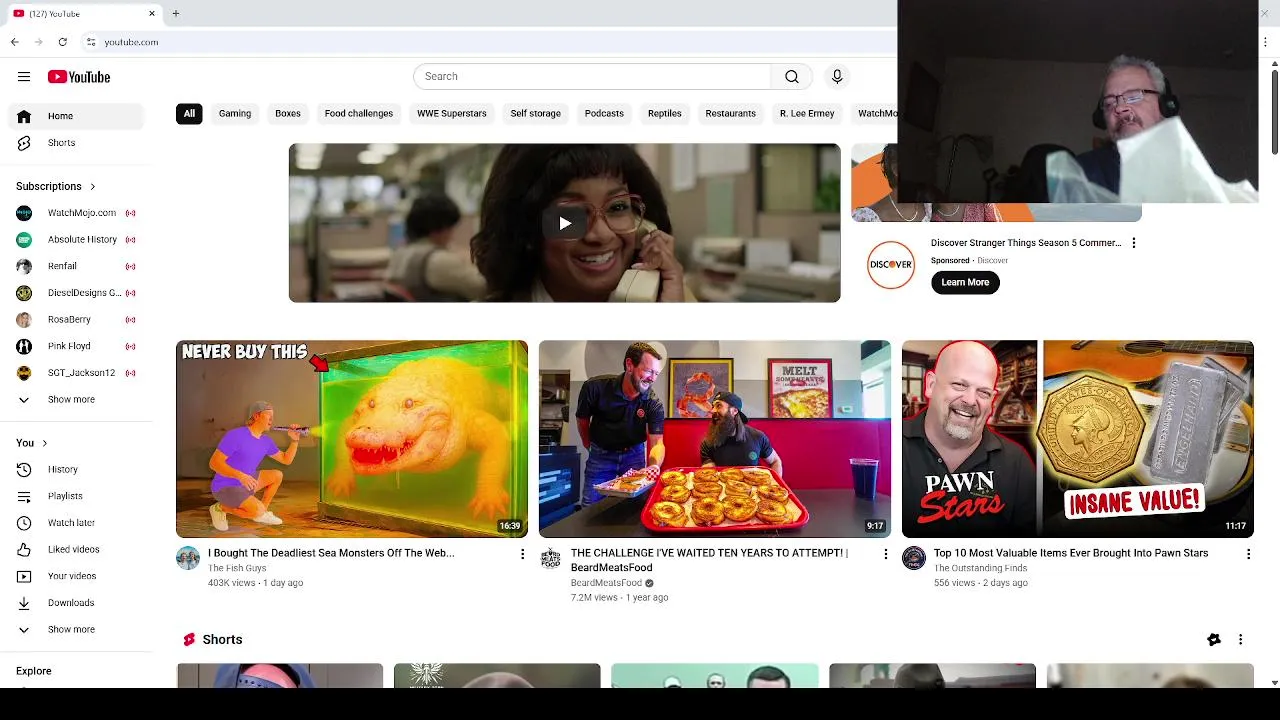Click the browser reload button
1280x720 pixels.
(62, 42)
